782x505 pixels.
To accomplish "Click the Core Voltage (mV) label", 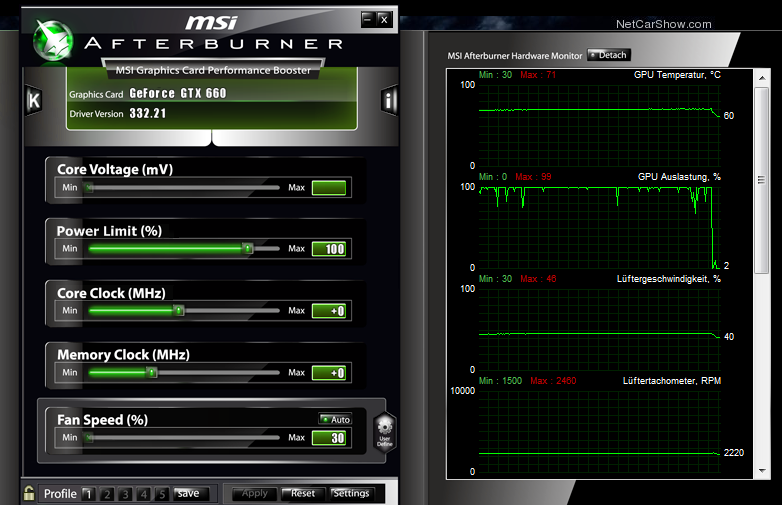I will pyautogui.click(x=115, y=169).
